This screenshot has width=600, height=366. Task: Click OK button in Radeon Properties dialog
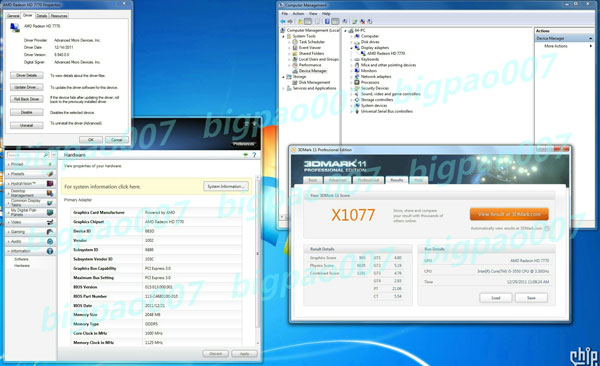(91, 140)
